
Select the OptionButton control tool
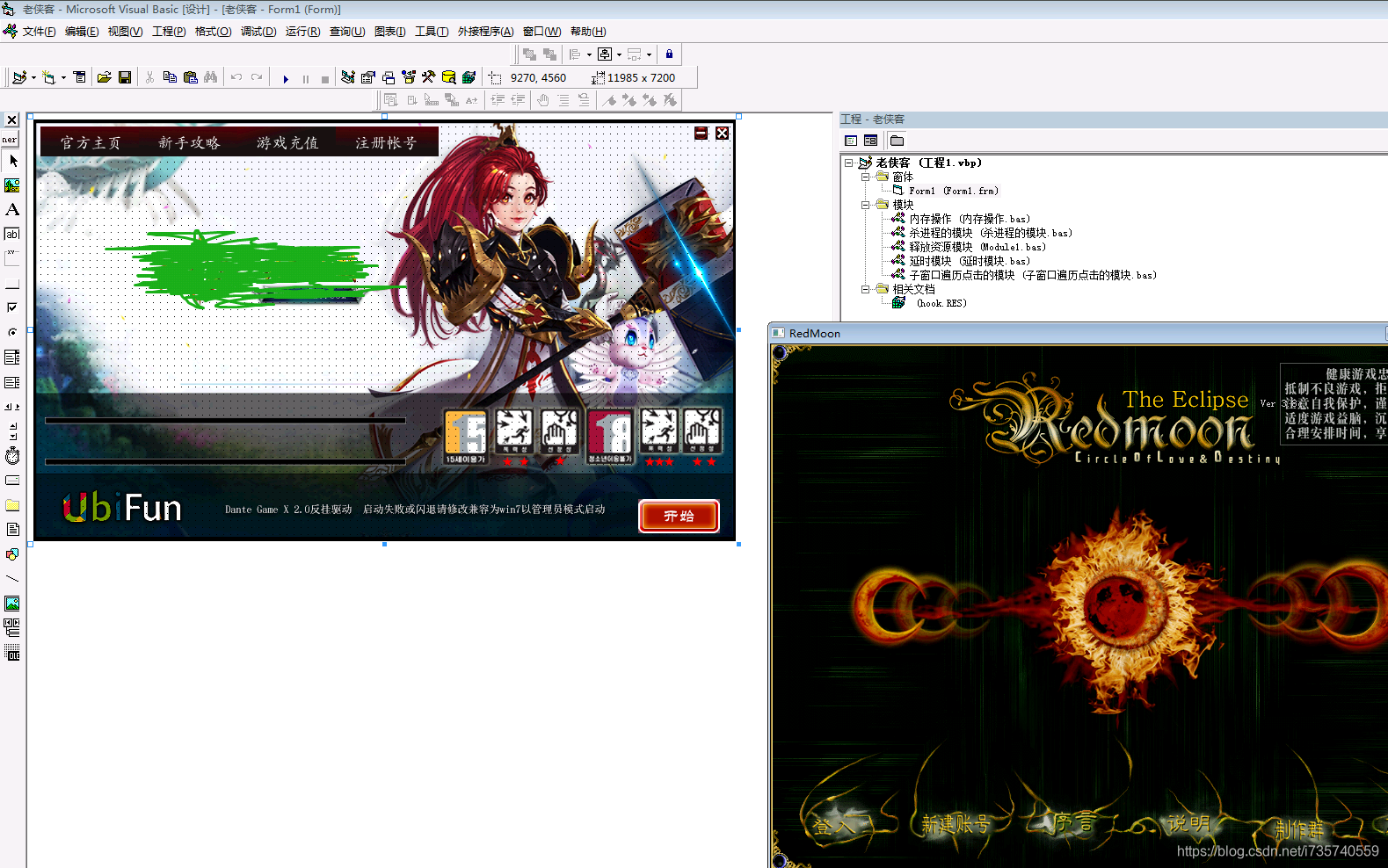[12, 332]
